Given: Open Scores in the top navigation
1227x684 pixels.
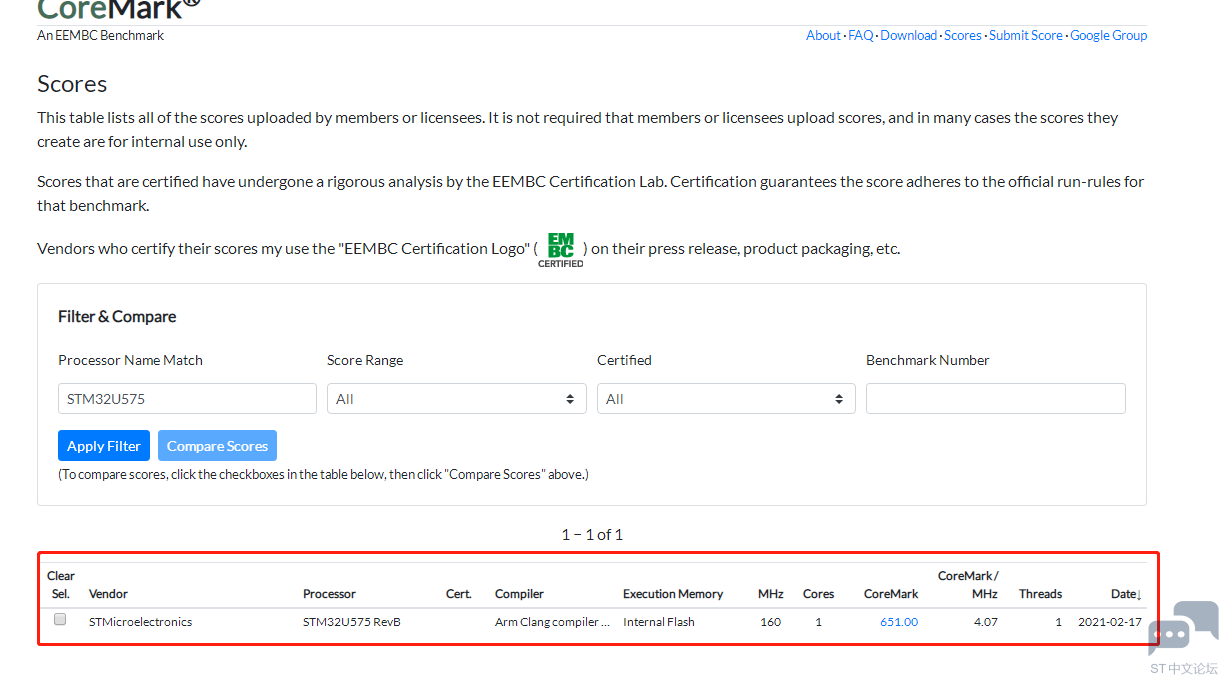Looking at the screenshot, I should pos(963,35).
